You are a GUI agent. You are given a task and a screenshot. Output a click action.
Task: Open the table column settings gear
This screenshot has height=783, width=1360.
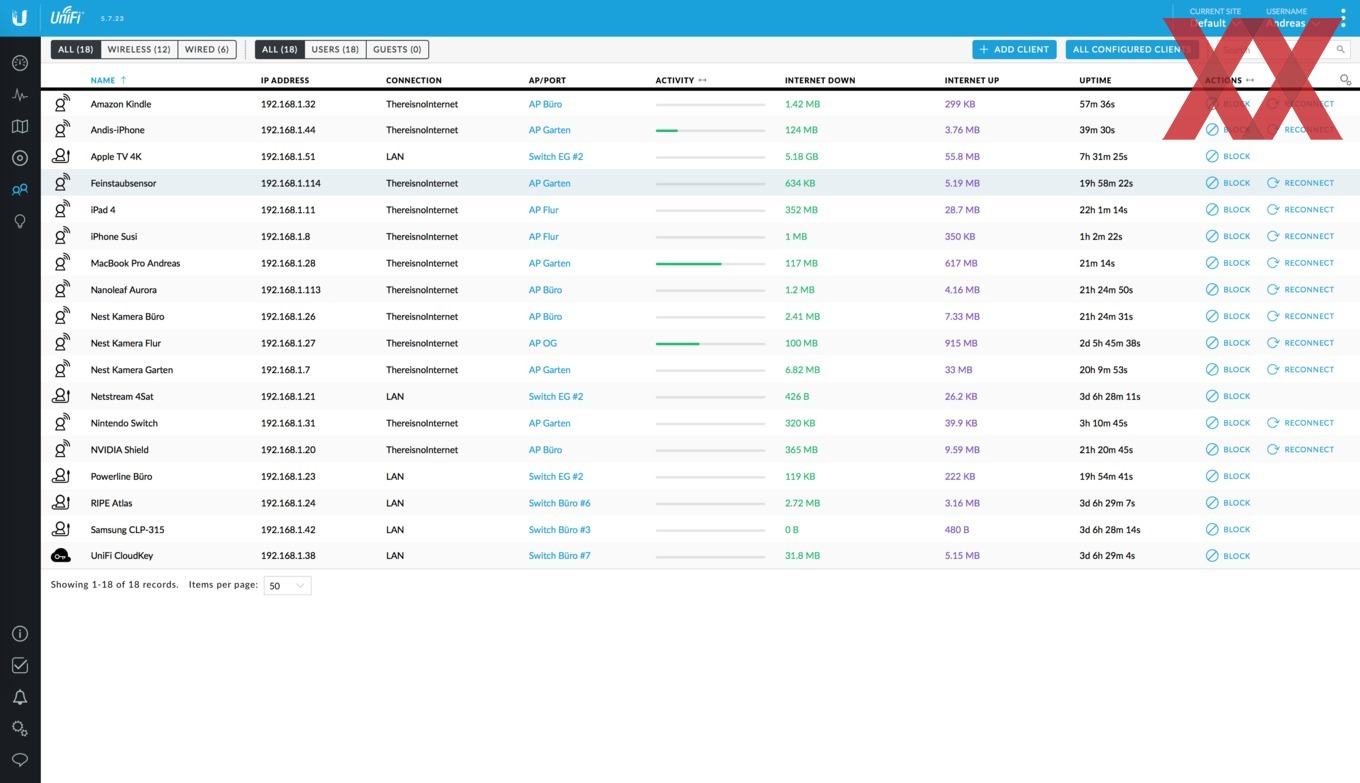1345,80
